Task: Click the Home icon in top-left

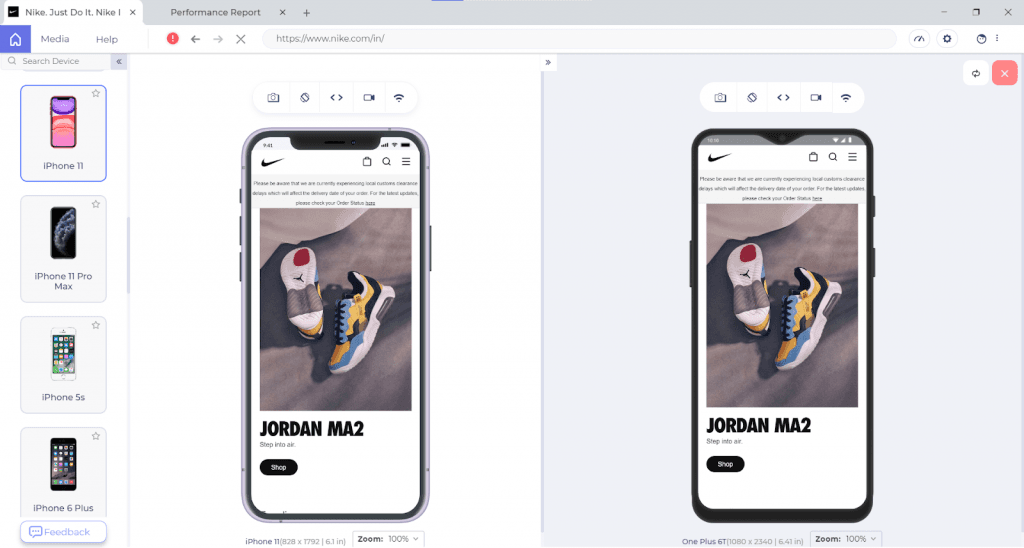Action: pyautogui.click(x=15, y=39)
